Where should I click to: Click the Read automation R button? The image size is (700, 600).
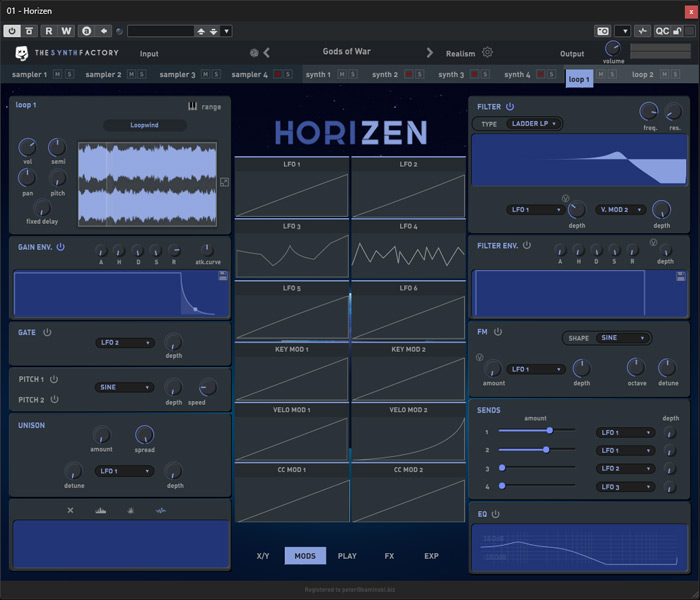(49, 31)
